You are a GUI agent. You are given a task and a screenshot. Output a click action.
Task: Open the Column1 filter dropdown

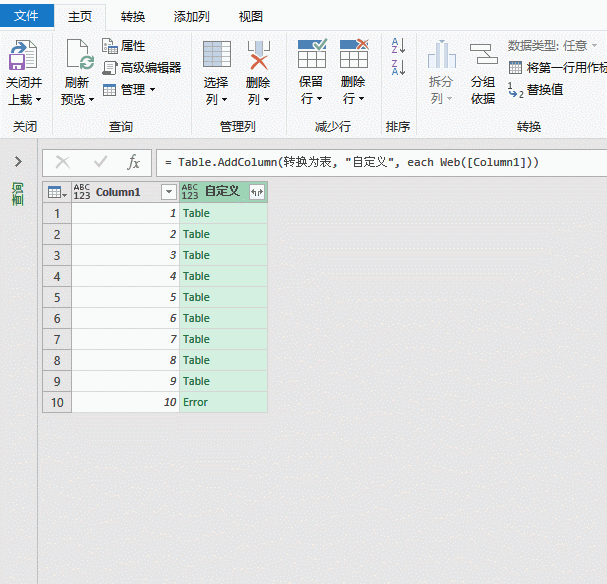169,192
